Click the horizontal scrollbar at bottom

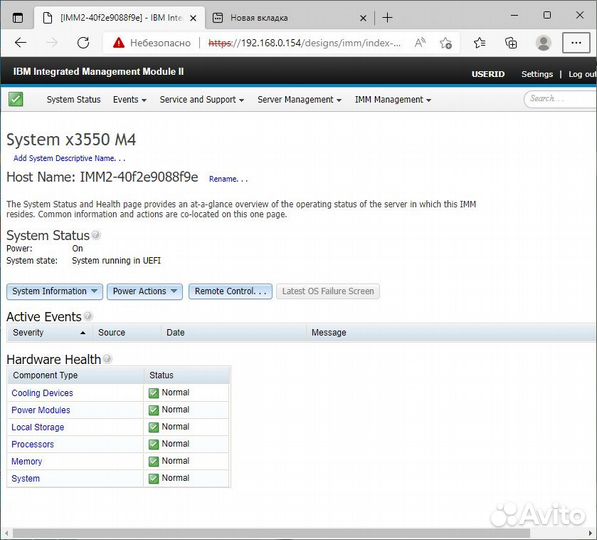[271, 533]
